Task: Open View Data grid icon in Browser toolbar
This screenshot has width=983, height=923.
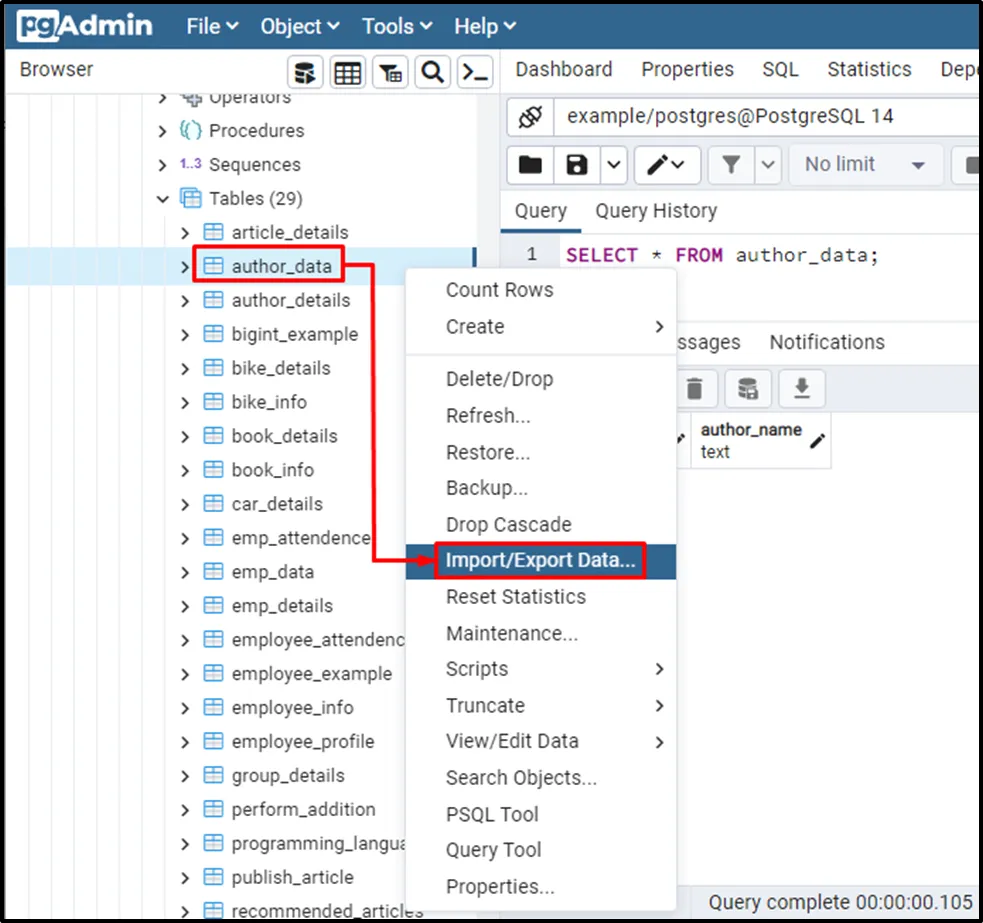Action: pyautogui.click(x=347, y=73)
